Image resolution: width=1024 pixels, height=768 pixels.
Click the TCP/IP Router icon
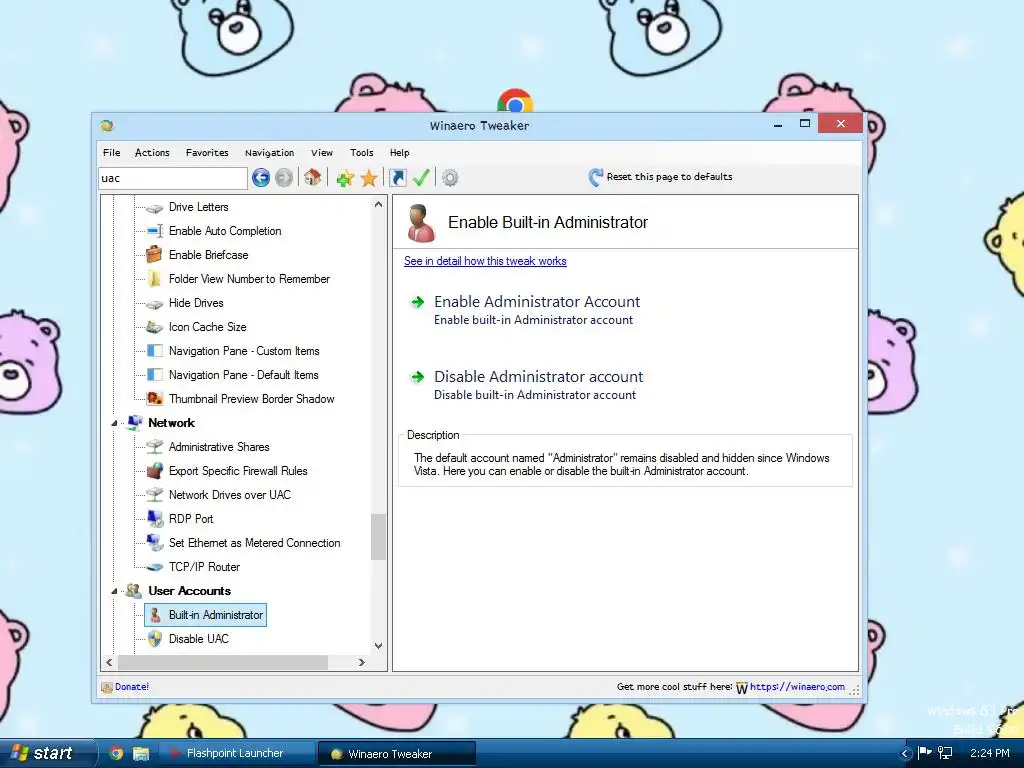[155, 567]
